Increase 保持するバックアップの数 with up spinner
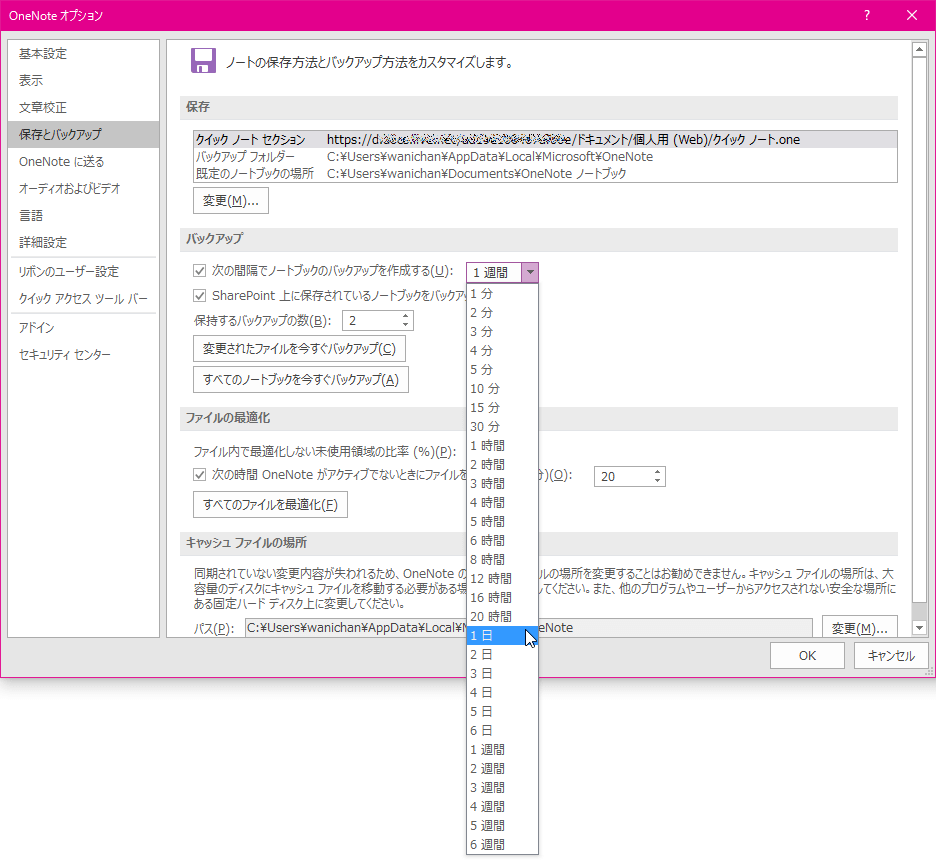Image resolution: width=936 pixels, height=860 pixels. [405, 316]
